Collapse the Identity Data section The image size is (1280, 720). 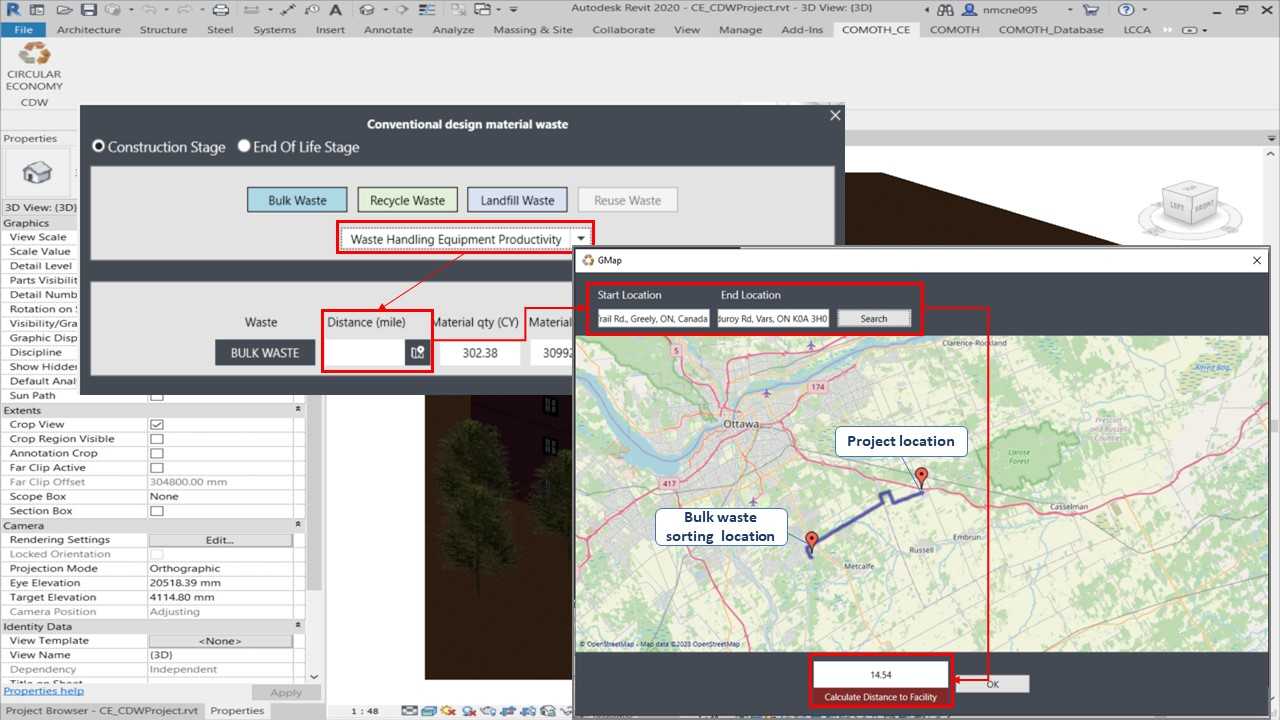coord(298,626)
